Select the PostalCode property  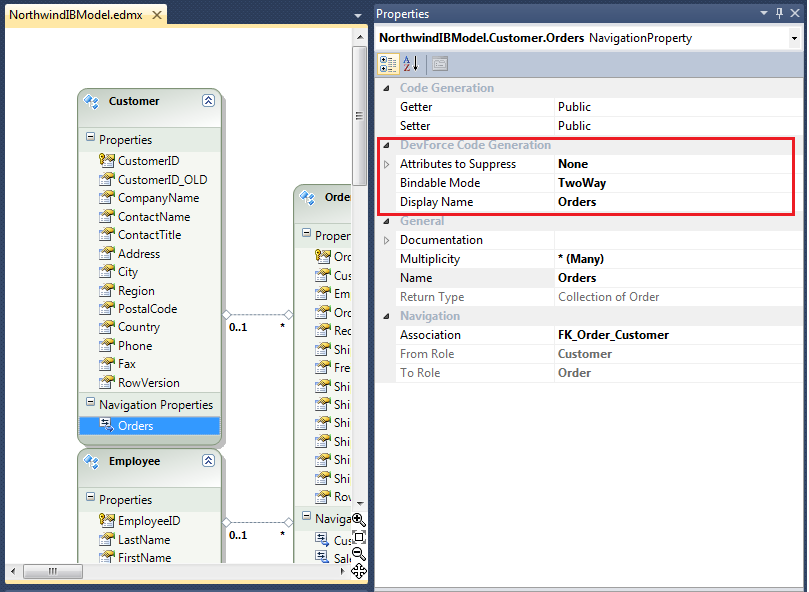coord(148,309)
